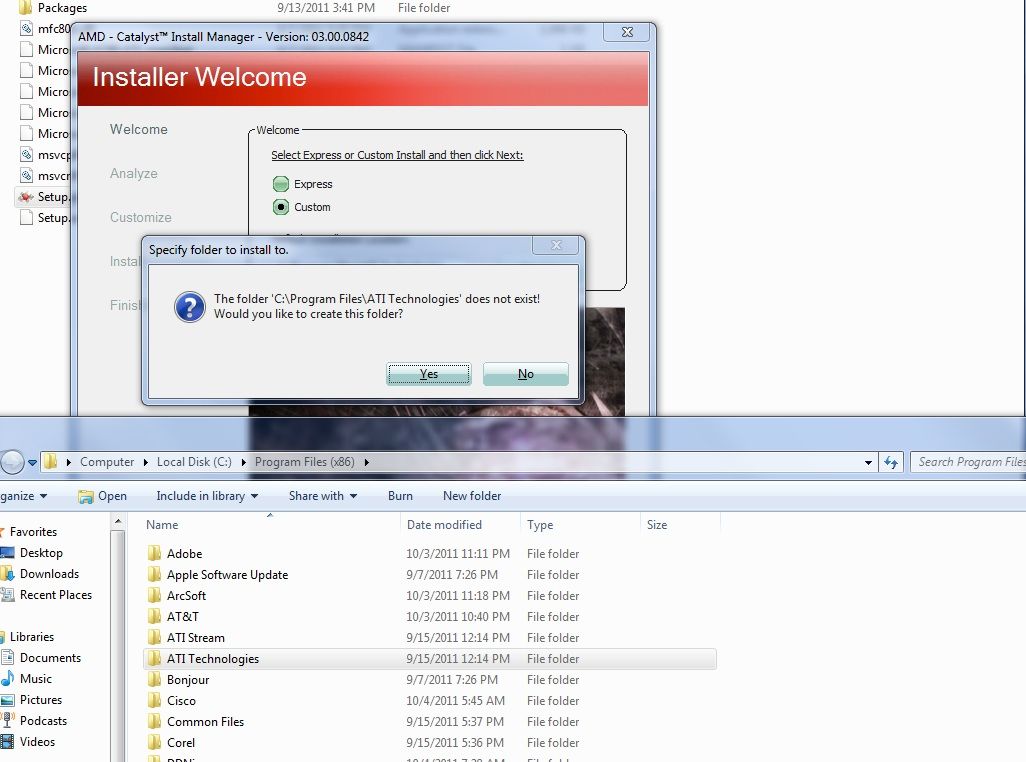Viewport: 1026px width, 762px height.
Task: Sort by the Date modified column header
Action: coord(444,525)
